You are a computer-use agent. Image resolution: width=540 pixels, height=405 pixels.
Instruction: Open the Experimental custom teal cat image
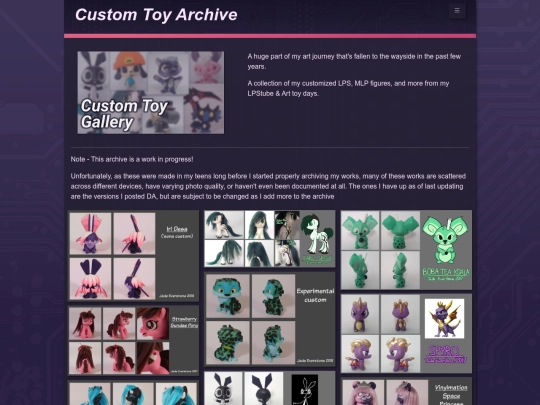(x=270, y=319)
